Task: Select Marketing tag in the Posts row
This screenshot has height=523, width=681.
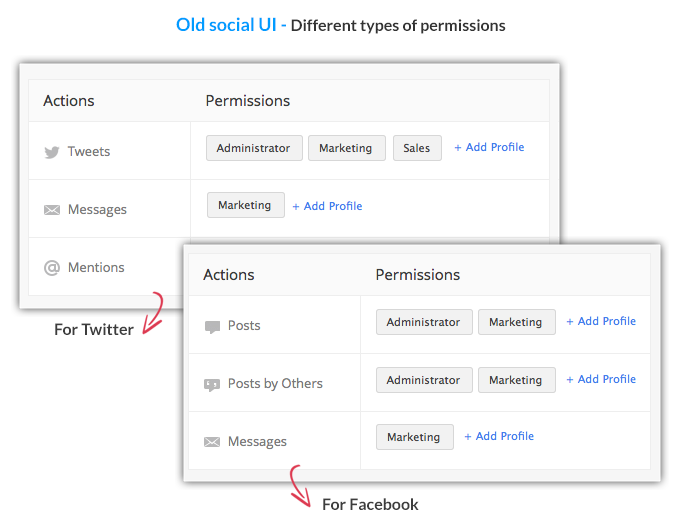Action: click(516, 322)
